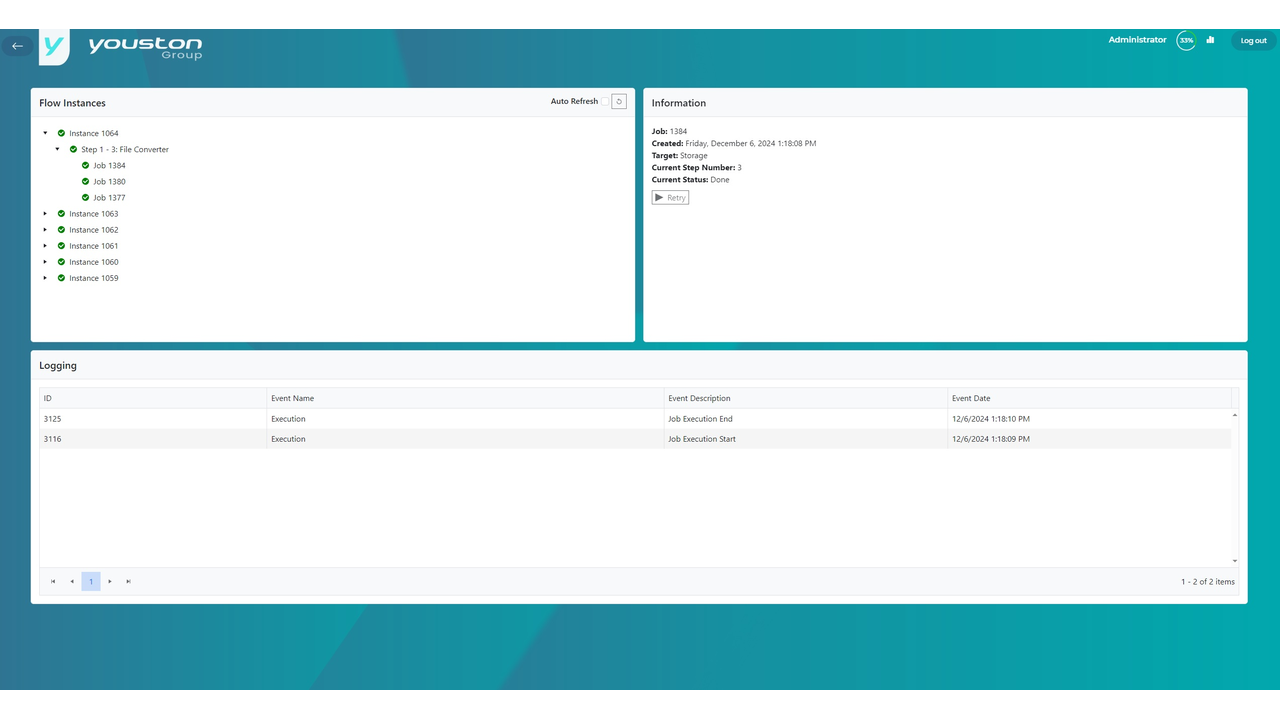Select the Job 1377 tree item
Screen dimensions: 1280x720
pos(109,198)
